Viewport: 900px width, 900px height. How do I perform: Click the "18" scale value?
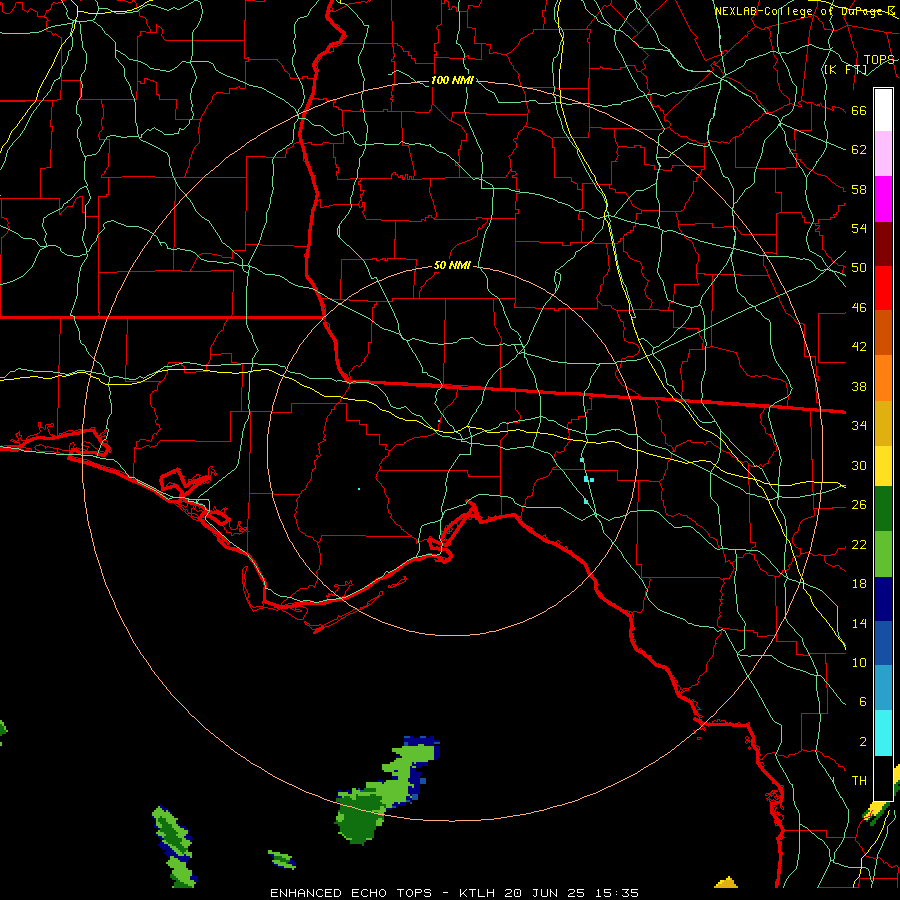click(859, 584)
